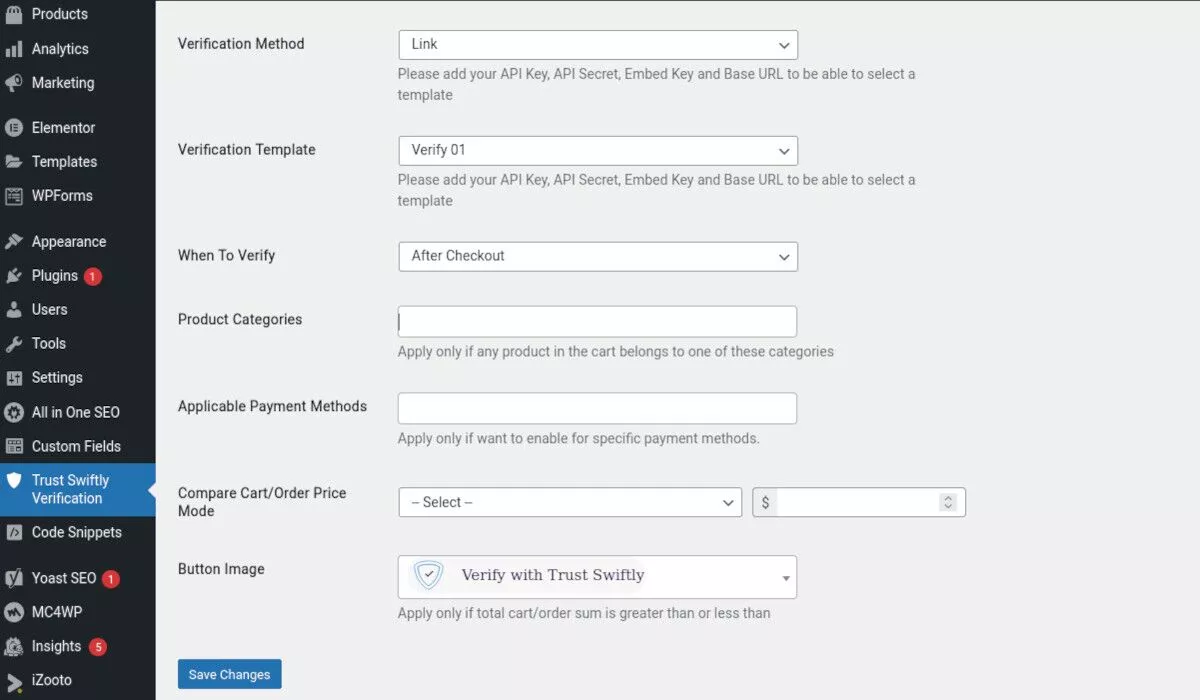Open the Custom Fields menu

[78, 446]
